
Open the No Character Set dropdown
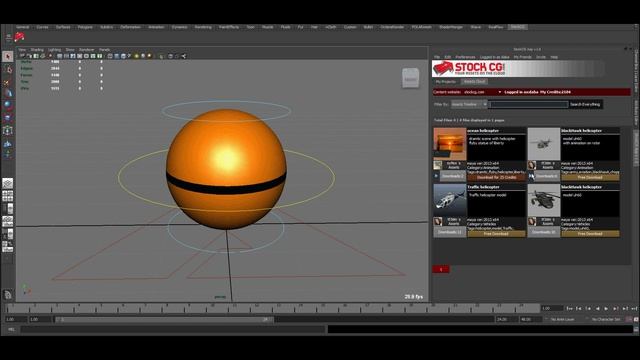point(606,320)
